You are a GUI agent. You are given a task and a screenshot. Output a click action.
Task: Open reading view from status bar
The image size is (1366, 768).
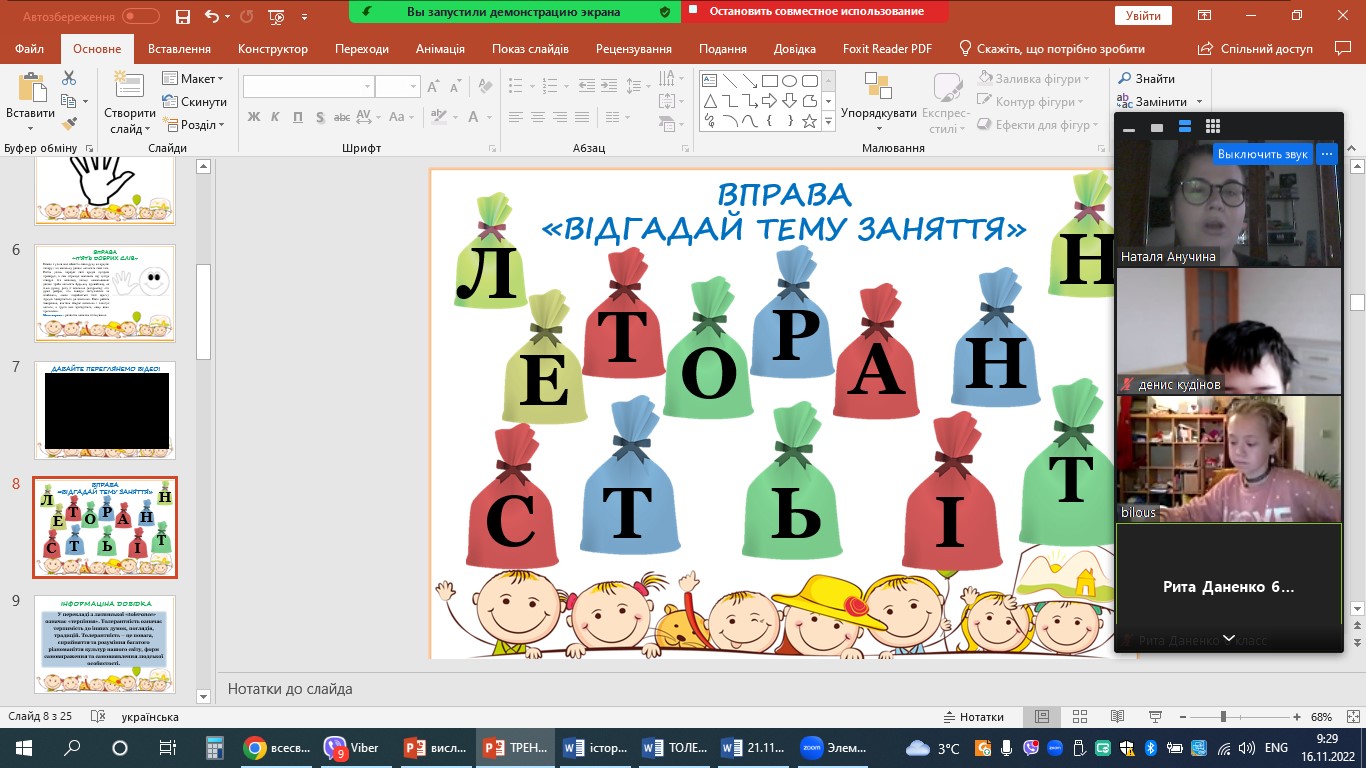(x=1115, y=717)
